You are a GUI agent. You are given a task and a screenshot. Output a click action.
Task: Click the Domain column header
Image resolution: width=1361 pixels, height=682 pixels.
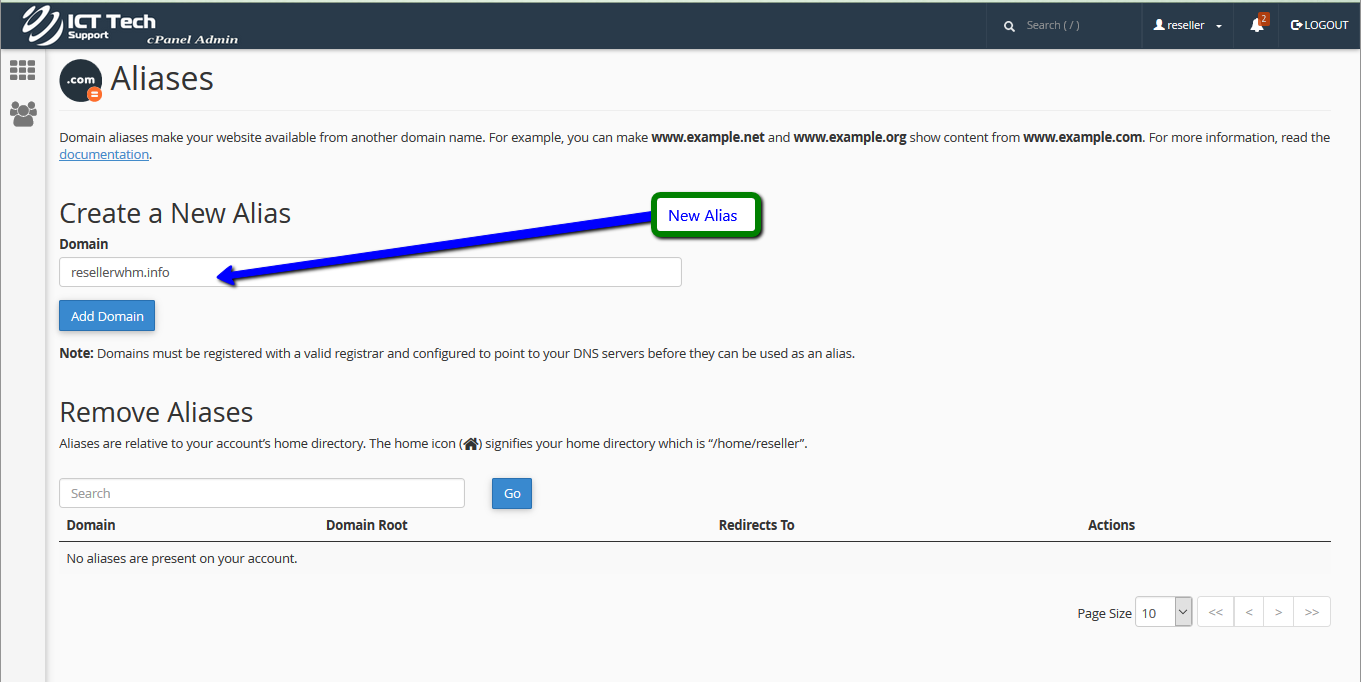[x=91, y=525]
